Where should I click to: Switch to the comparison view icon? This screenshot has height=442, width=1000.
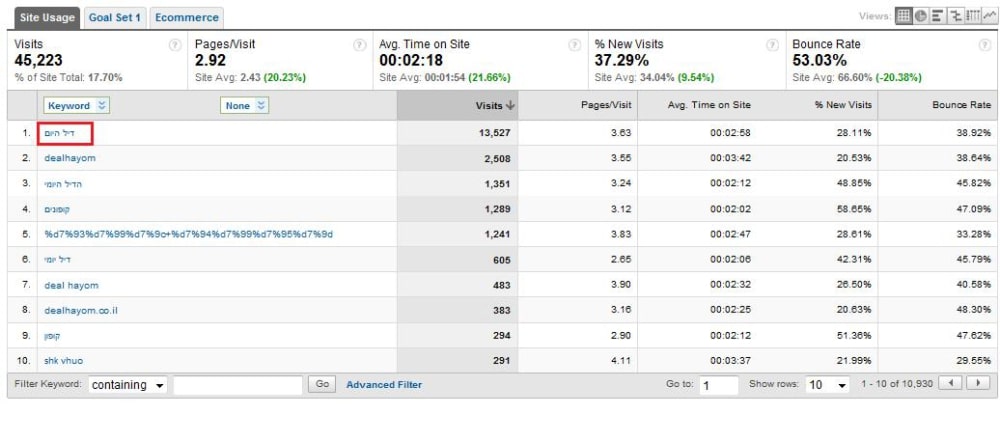955,17
